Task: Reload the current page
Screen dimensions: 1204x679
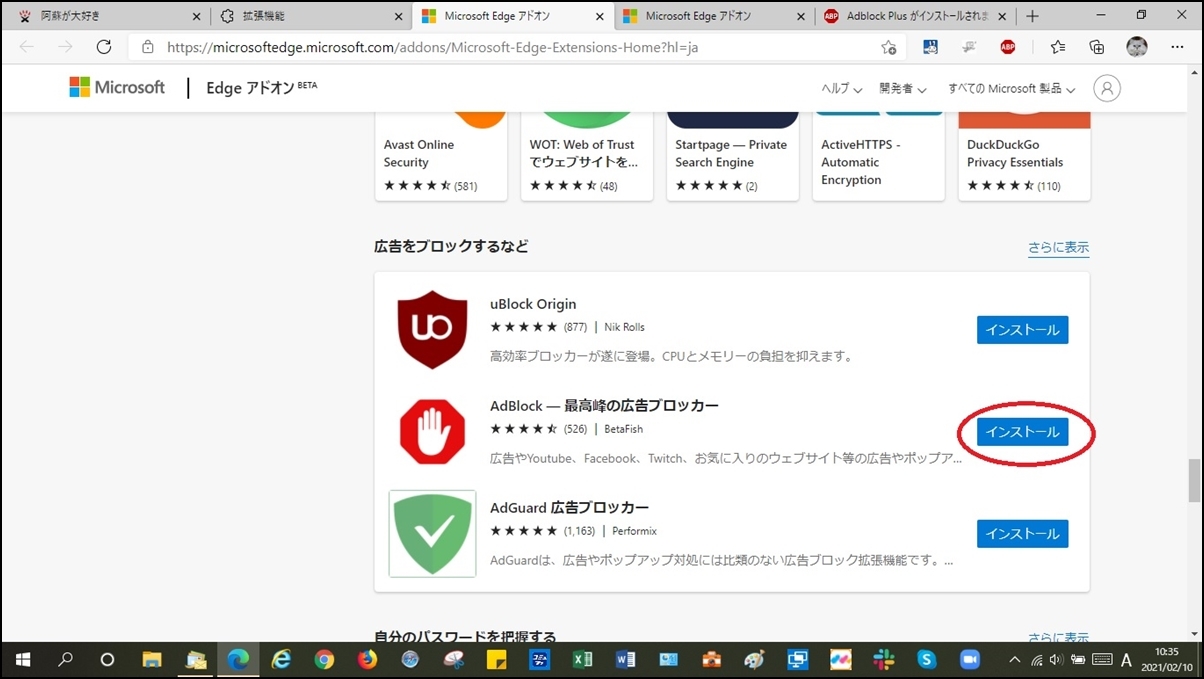Action: point(104,47)
